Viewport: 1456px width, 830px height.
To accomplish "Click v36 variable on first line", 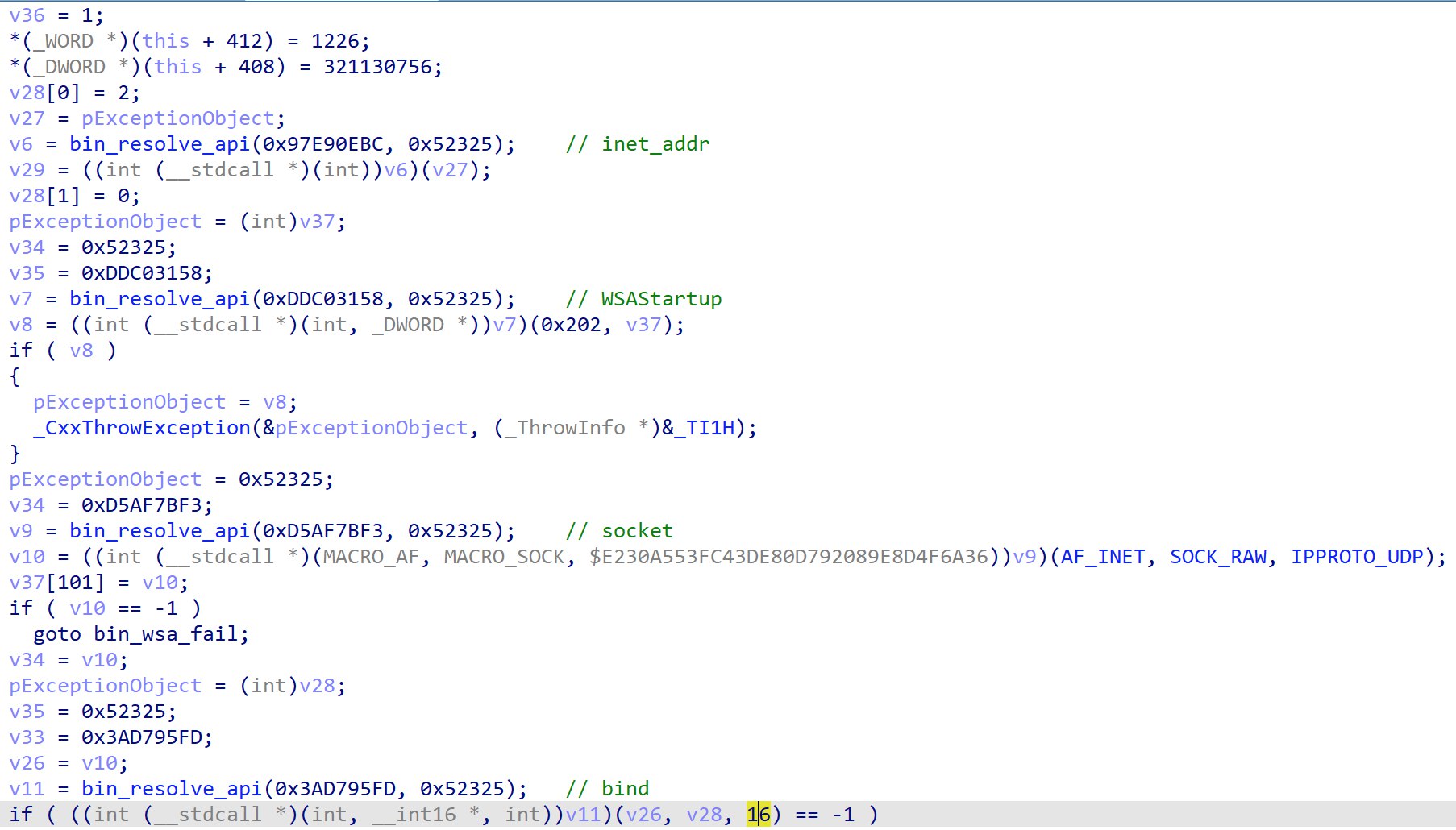I will 27,15.
